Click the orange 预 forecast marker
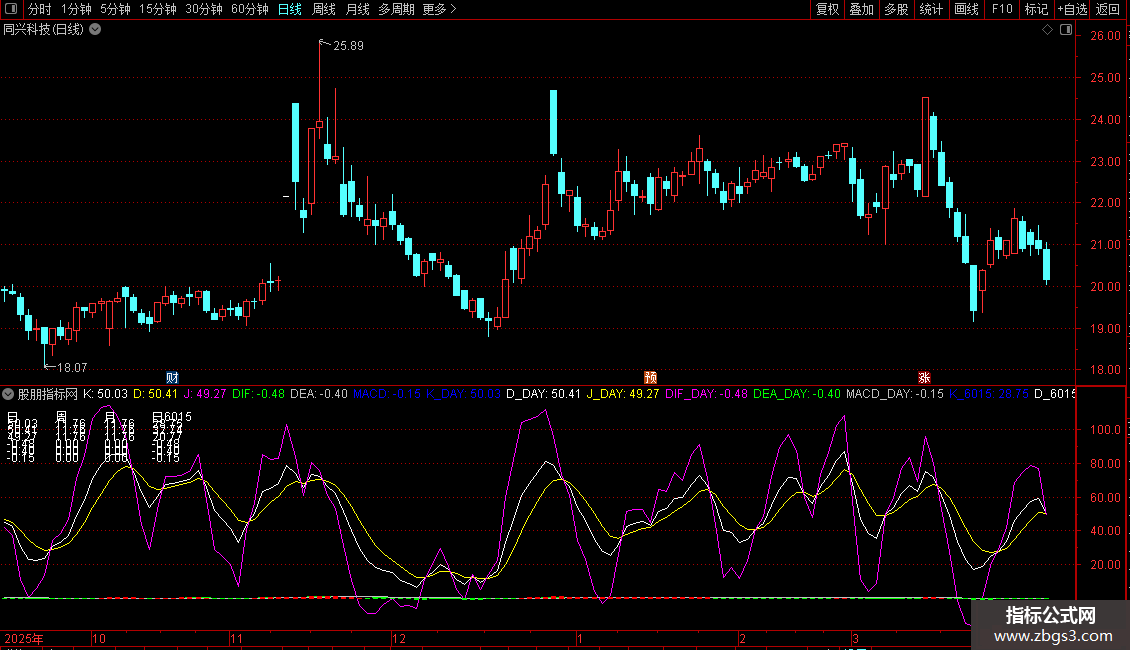 coord(651,378)
